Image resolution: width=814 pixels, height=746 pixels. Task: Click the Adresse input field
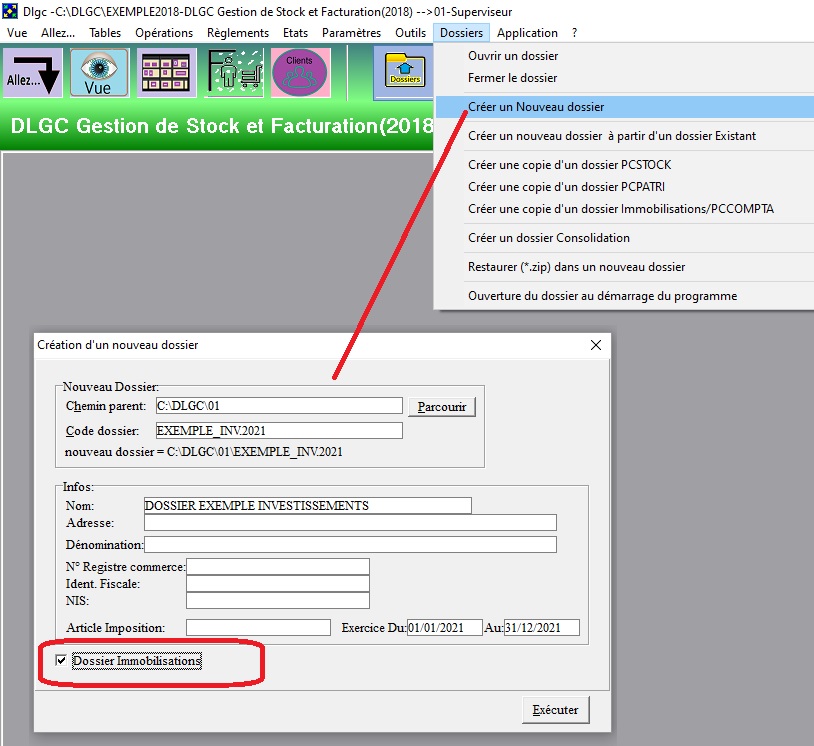350,523
